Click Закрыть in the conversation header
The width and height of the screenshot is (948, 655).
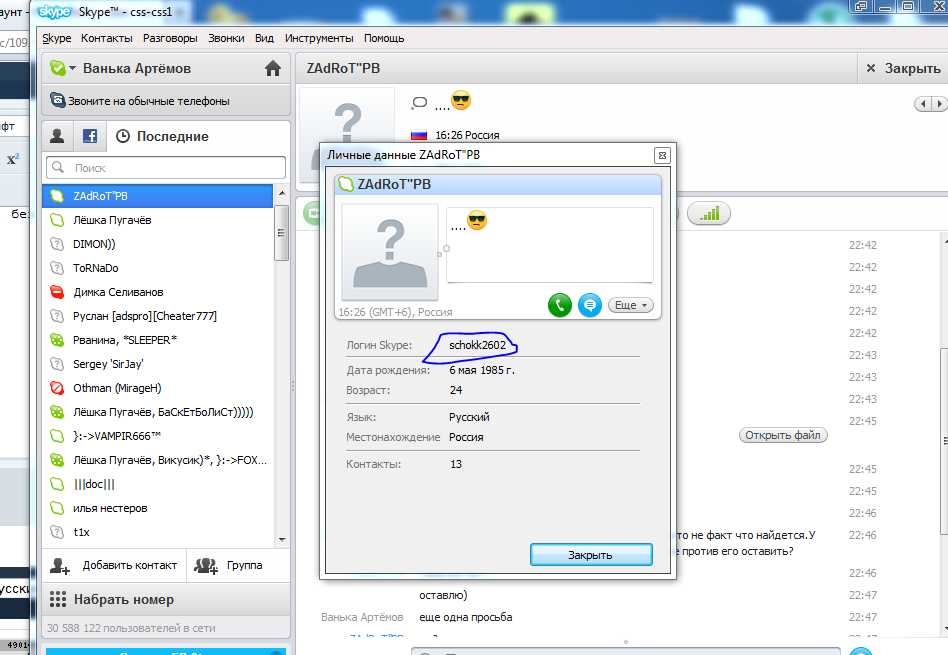[x=903, y=68]
